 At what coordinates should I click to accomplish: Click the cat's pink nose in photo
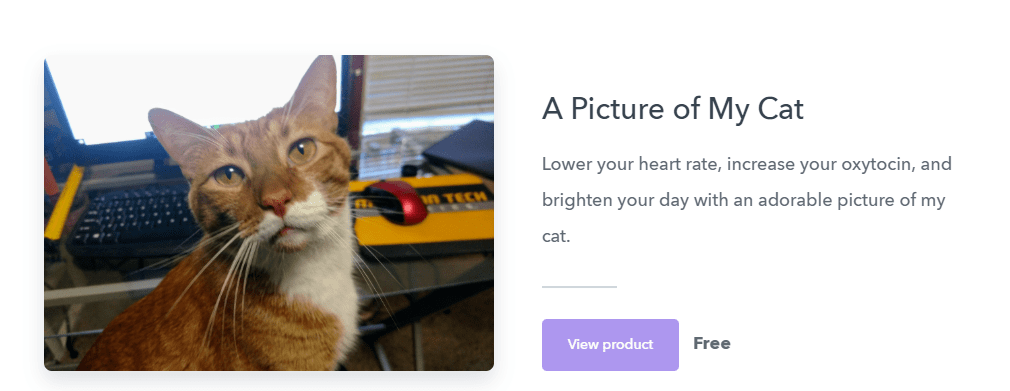click(278, 204)
